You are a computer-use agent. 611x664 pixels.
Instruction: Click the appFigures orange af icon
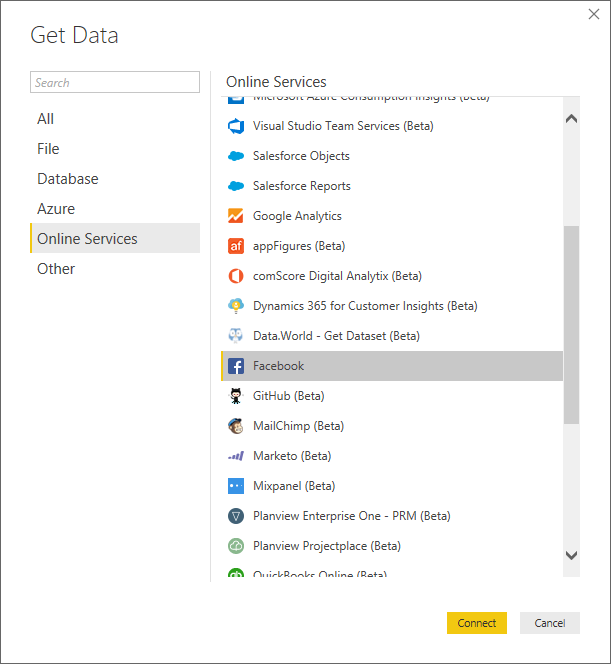(236, 246)
